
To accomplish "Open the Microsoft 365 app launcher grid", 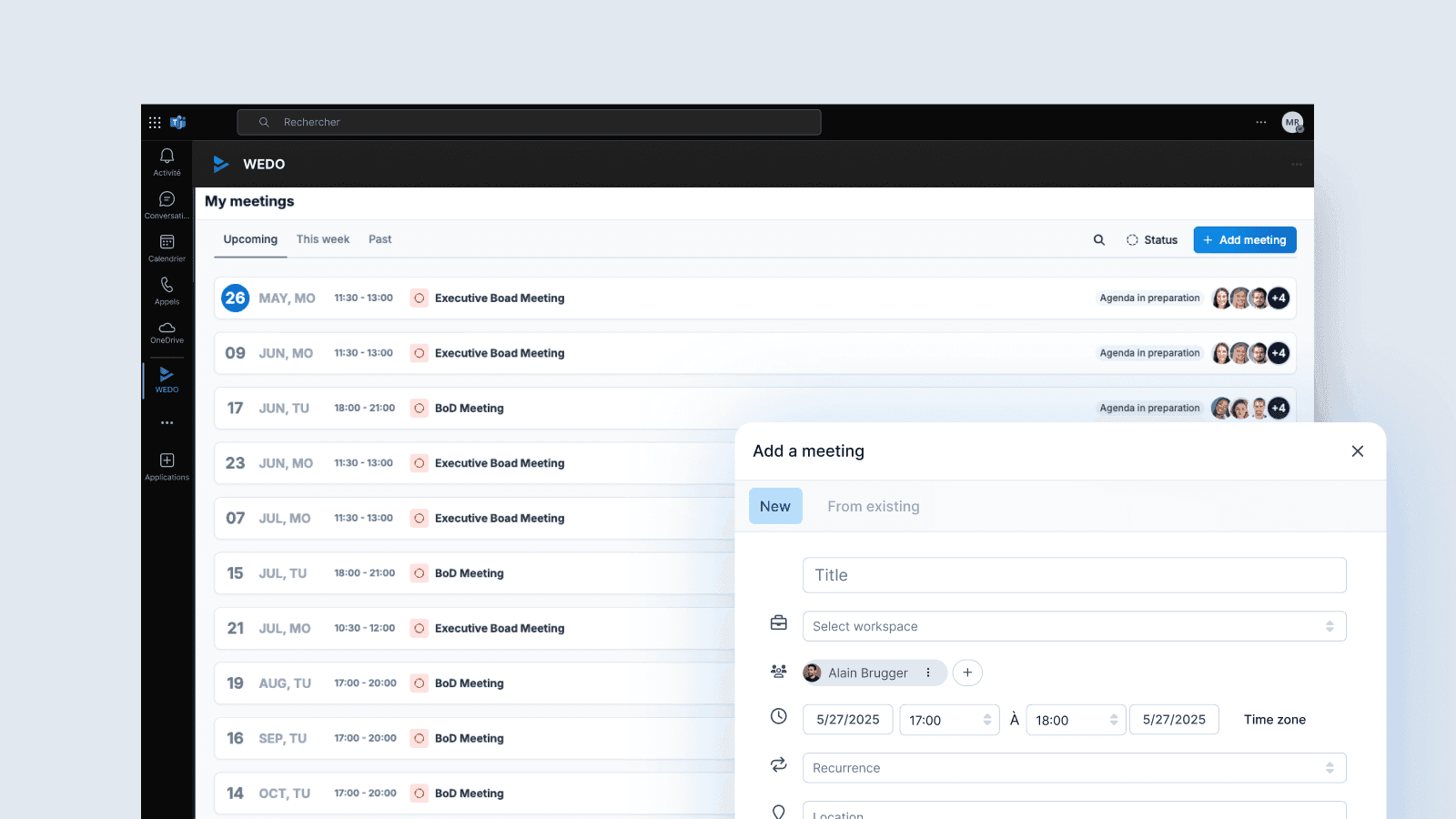I will 154,121.
